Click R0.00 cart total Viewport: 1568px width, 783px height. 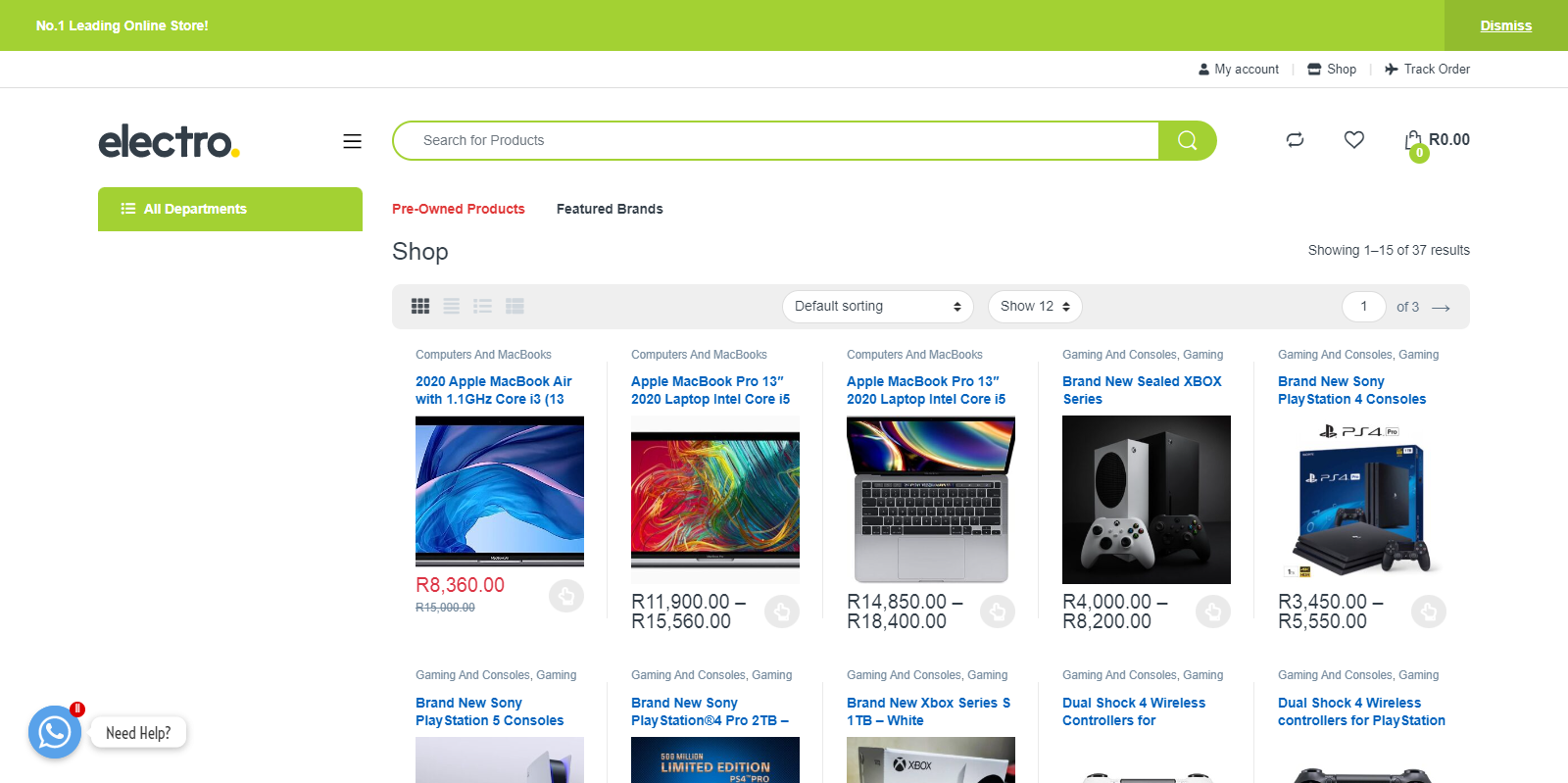[x=1448, y=139]
